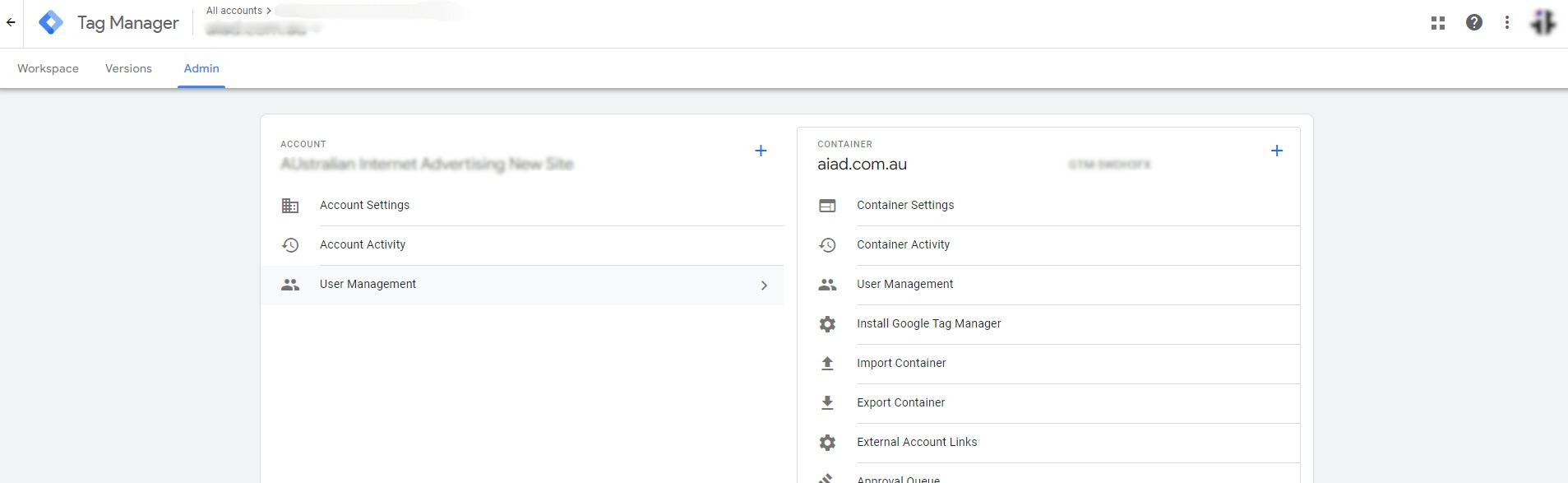Click the Tag Manager logo icon
The image size is (1568, 483).
click(51, 23)
